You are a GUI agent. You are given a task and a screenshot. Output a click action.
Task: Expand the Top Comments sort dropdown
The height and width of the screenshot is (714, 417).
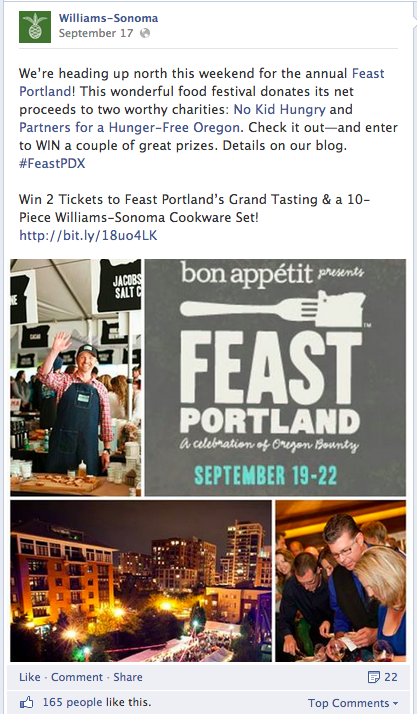pyautogui.click(x=353, y=703)
